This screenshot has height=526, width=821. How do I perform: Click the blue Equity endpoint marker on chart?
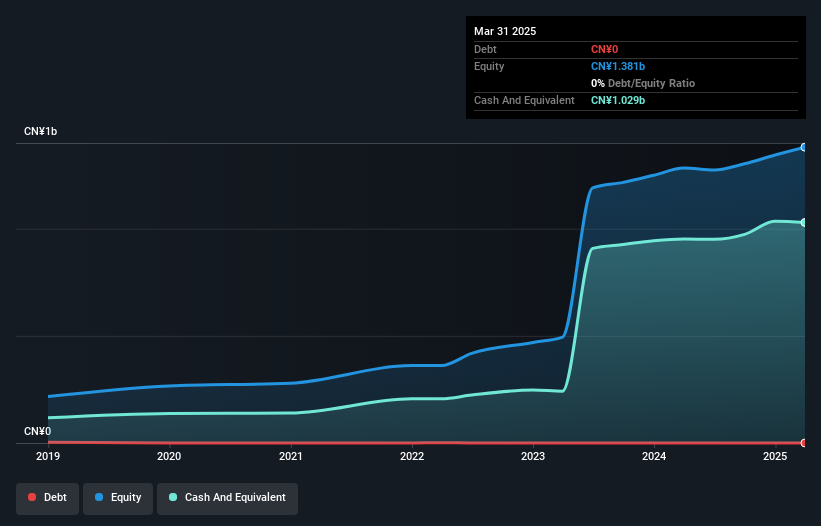coord(803,147)
